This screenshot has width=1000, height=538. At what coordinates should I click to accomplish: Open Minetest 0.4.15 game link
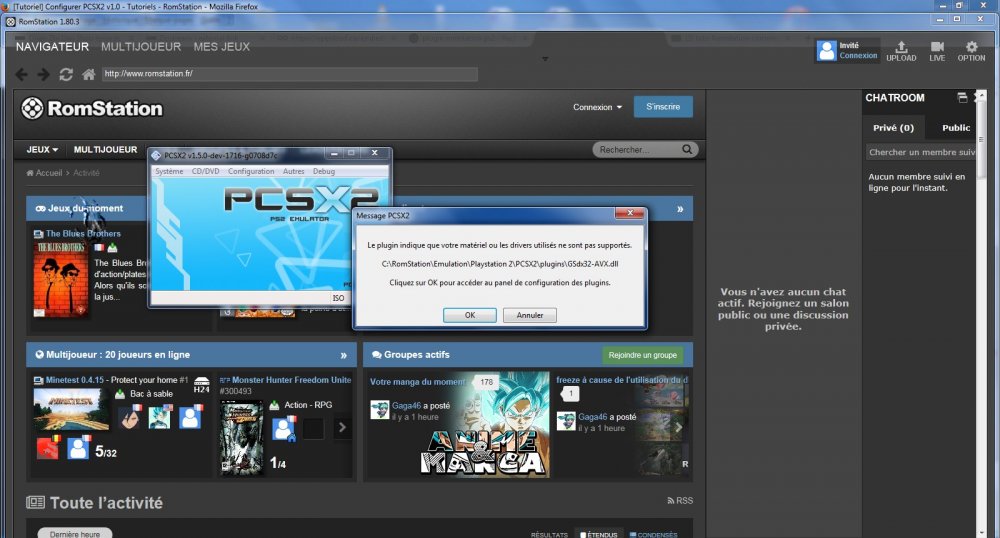pyautogui.click(x=75, y=380)
